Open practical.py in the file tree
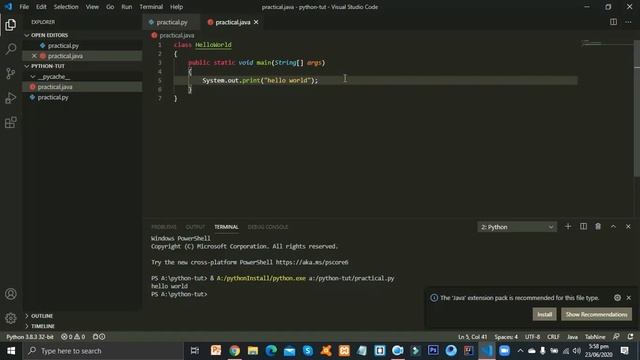This screenshot has width=640, height=360. click(53, 97)
